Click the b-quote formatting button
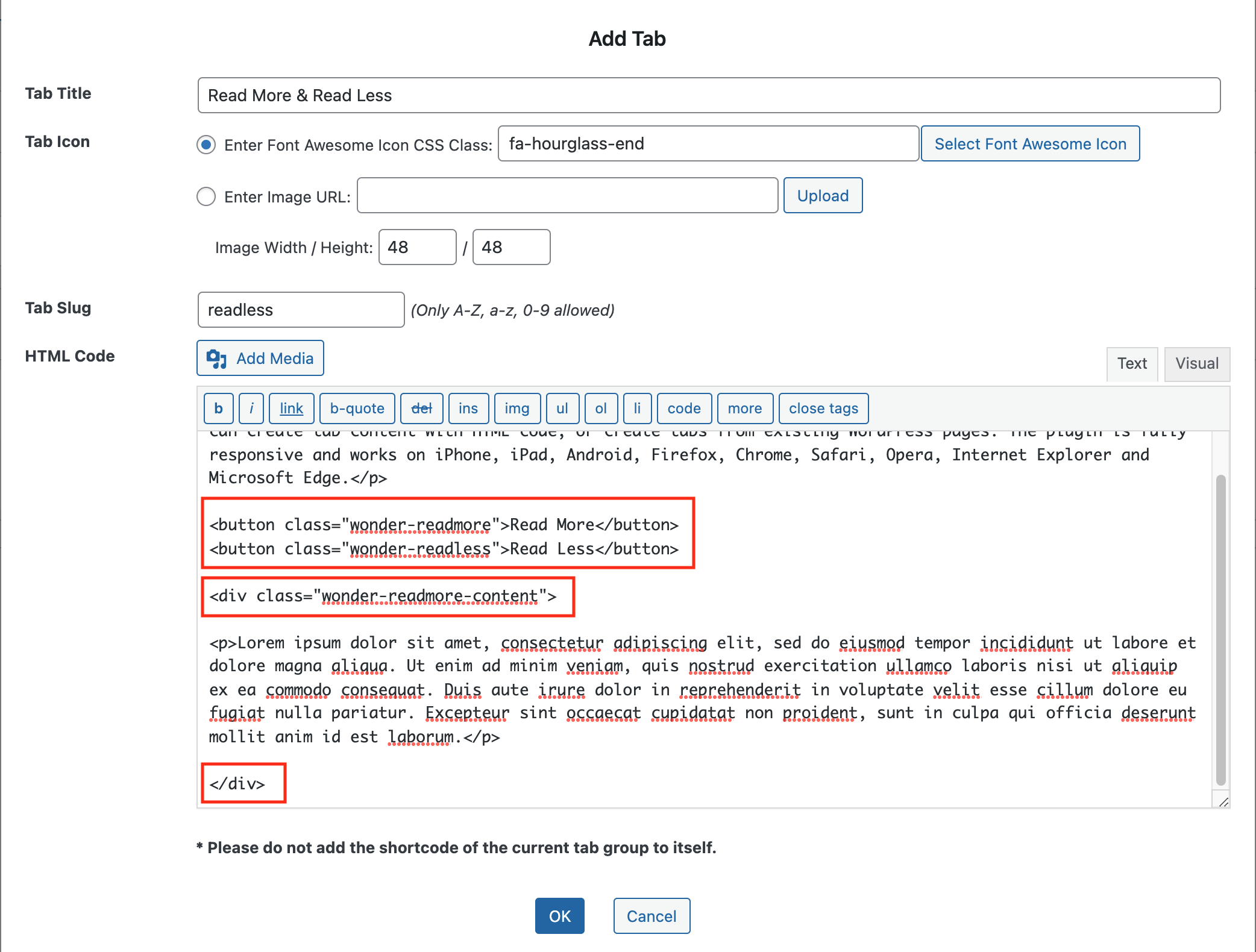 point(357,409)
